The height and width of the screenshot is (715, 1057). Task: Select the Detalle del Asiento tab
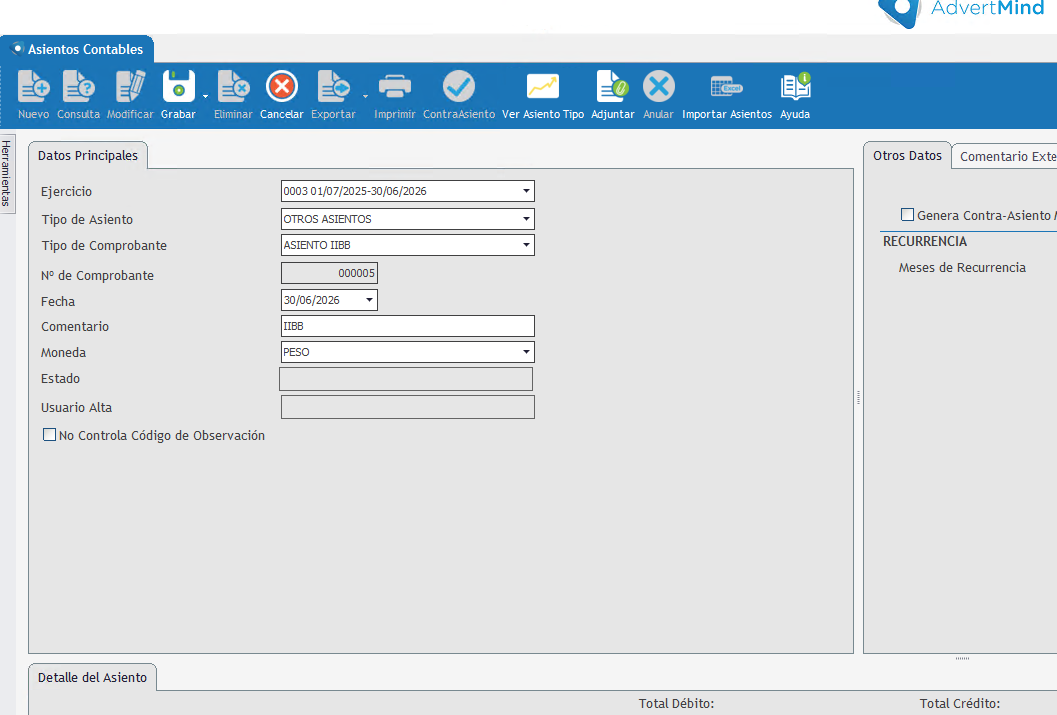coord(92,677)
